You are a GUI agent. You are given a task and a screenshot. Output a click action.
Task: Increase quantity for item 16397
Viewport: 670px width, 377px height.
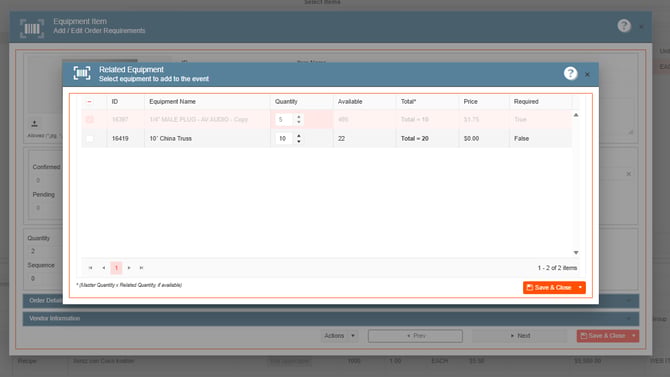click(298, 117)
